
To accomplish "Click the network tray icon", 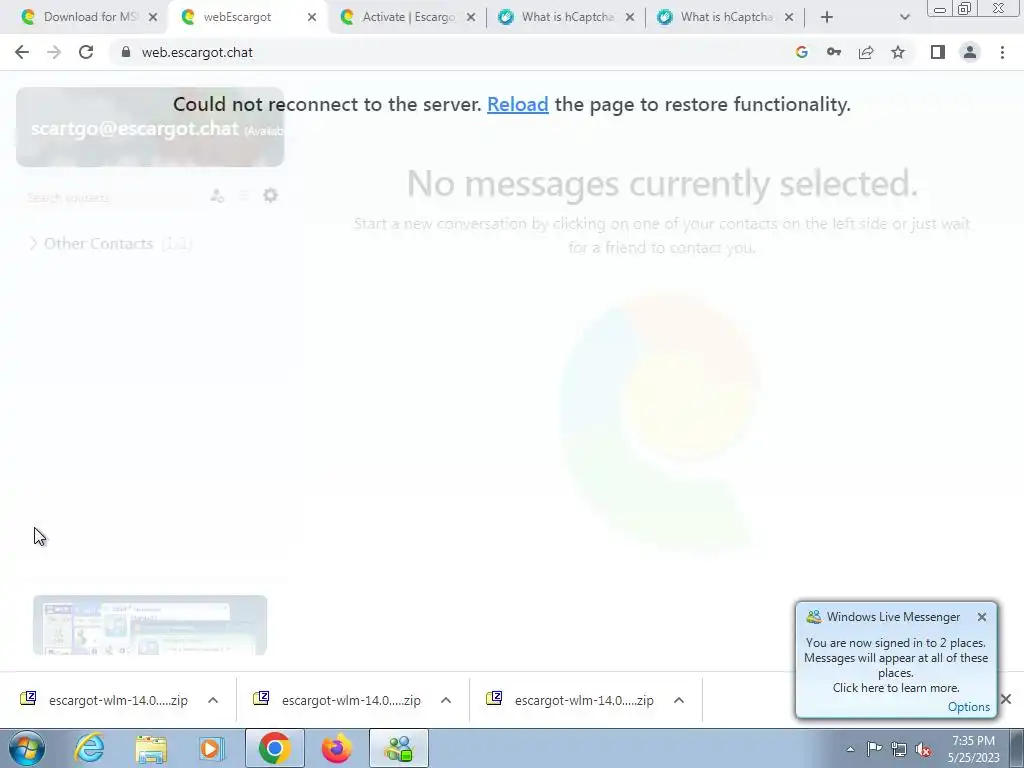I will [x=899, y=749].
